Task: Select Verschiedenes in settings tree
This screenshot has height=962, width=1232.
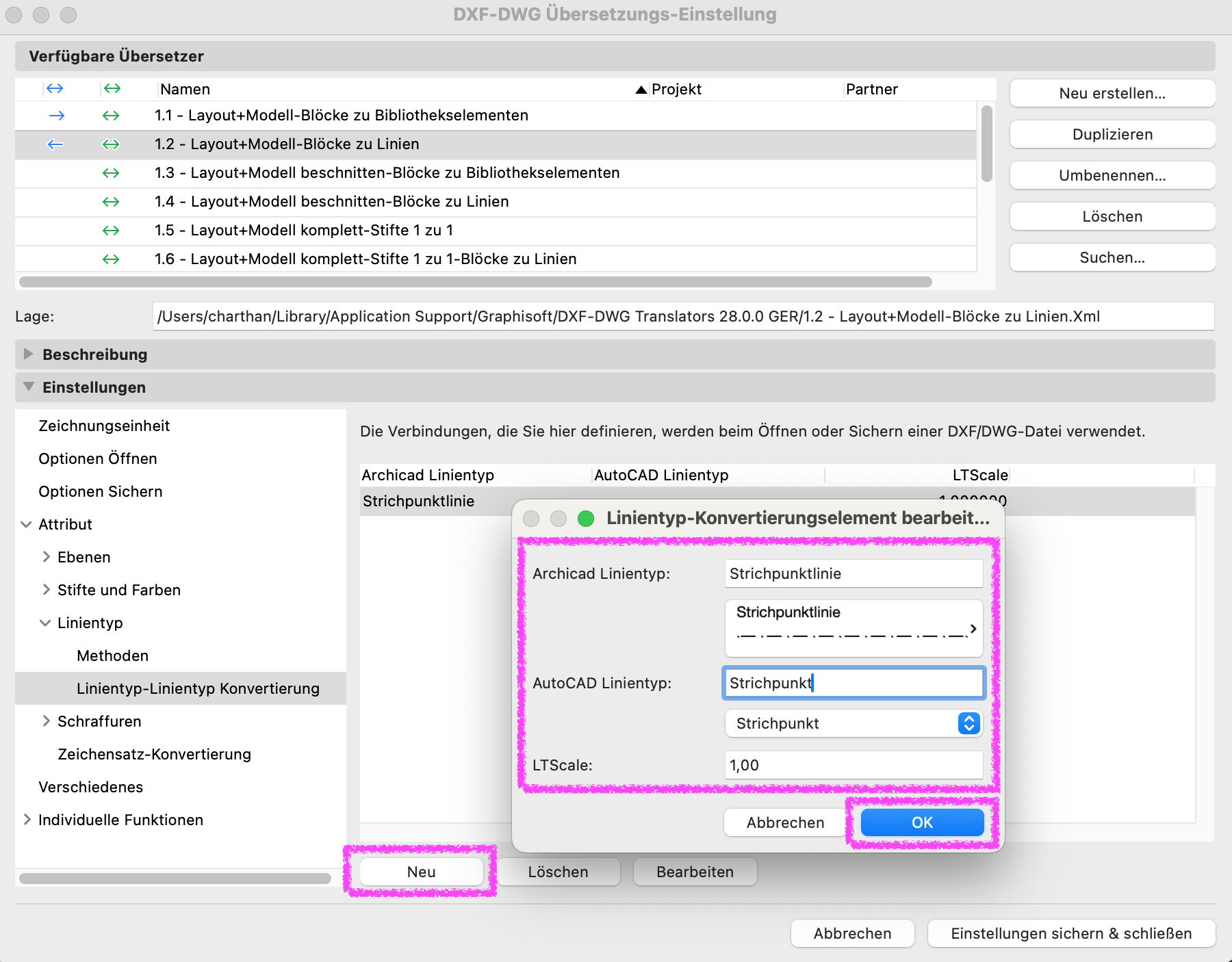Action: pyautogui.click(x=91, y=787)
